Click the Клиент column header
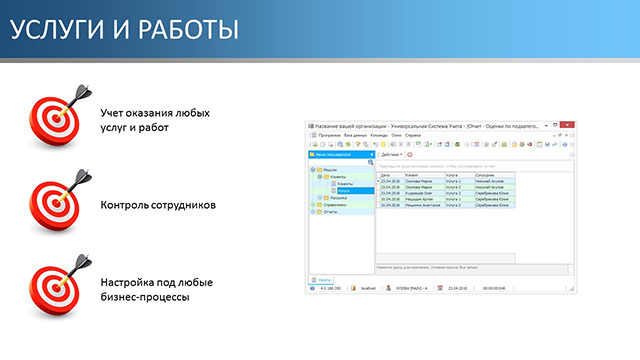 click(x=424, y=175)
